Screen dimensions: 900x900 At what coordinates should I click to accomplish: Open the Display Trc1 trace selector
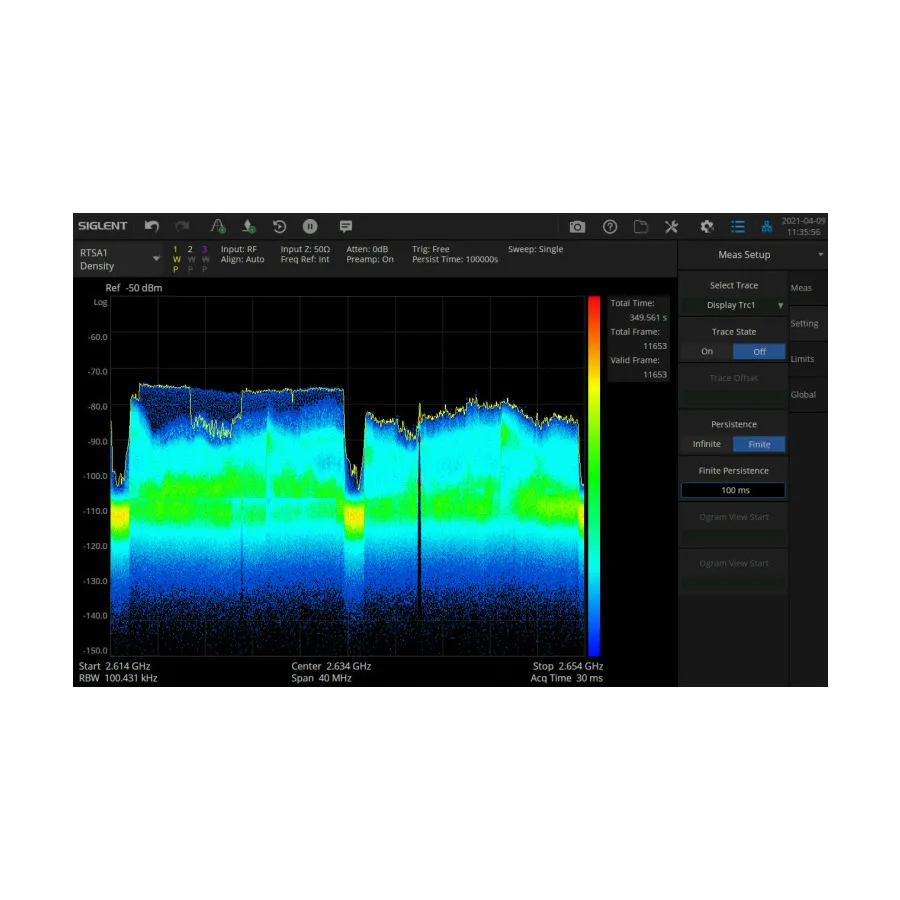[x=733, y=305]
